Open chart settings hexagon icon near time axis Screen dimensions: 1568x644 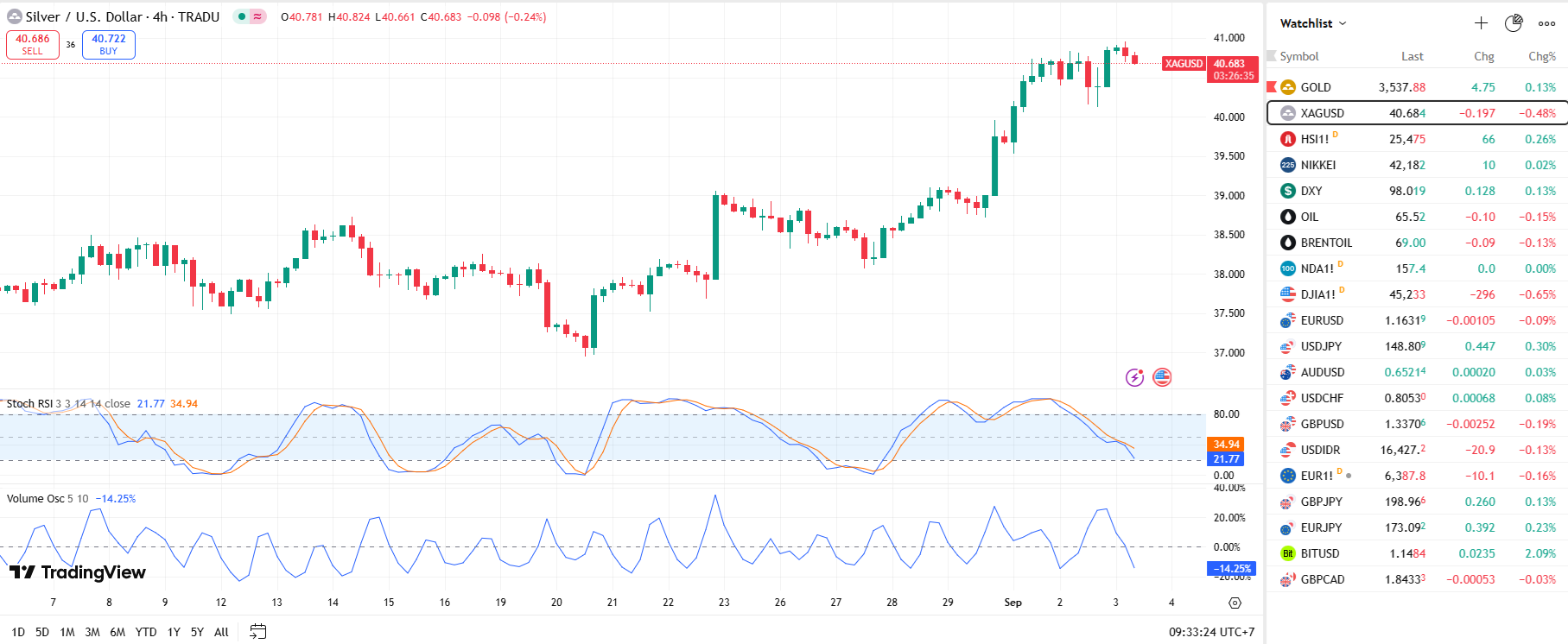pos(1235,603)
